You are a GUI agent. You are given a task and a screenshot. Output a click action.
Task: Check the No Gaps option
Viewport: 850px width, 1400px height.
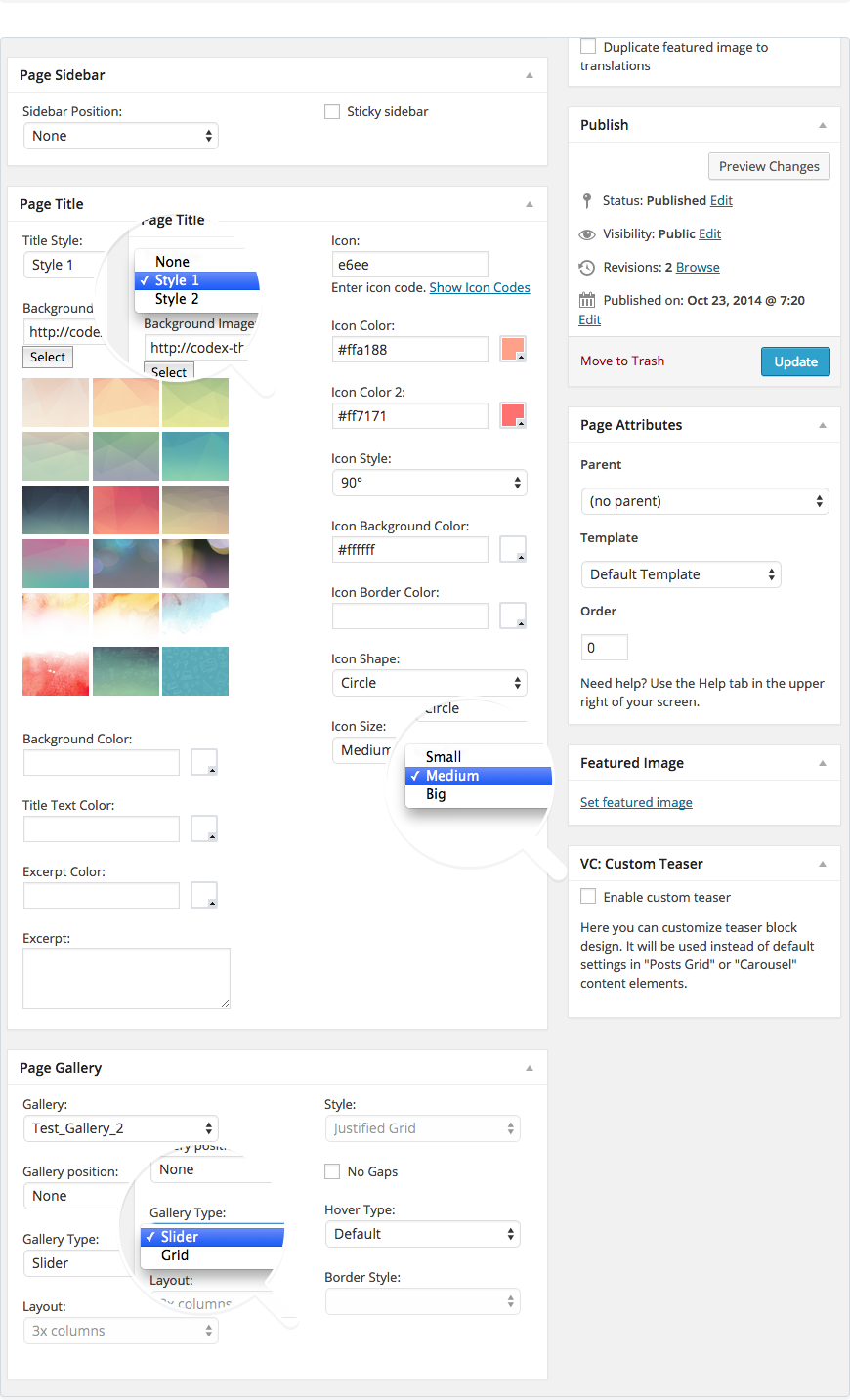pos(332,1171)
